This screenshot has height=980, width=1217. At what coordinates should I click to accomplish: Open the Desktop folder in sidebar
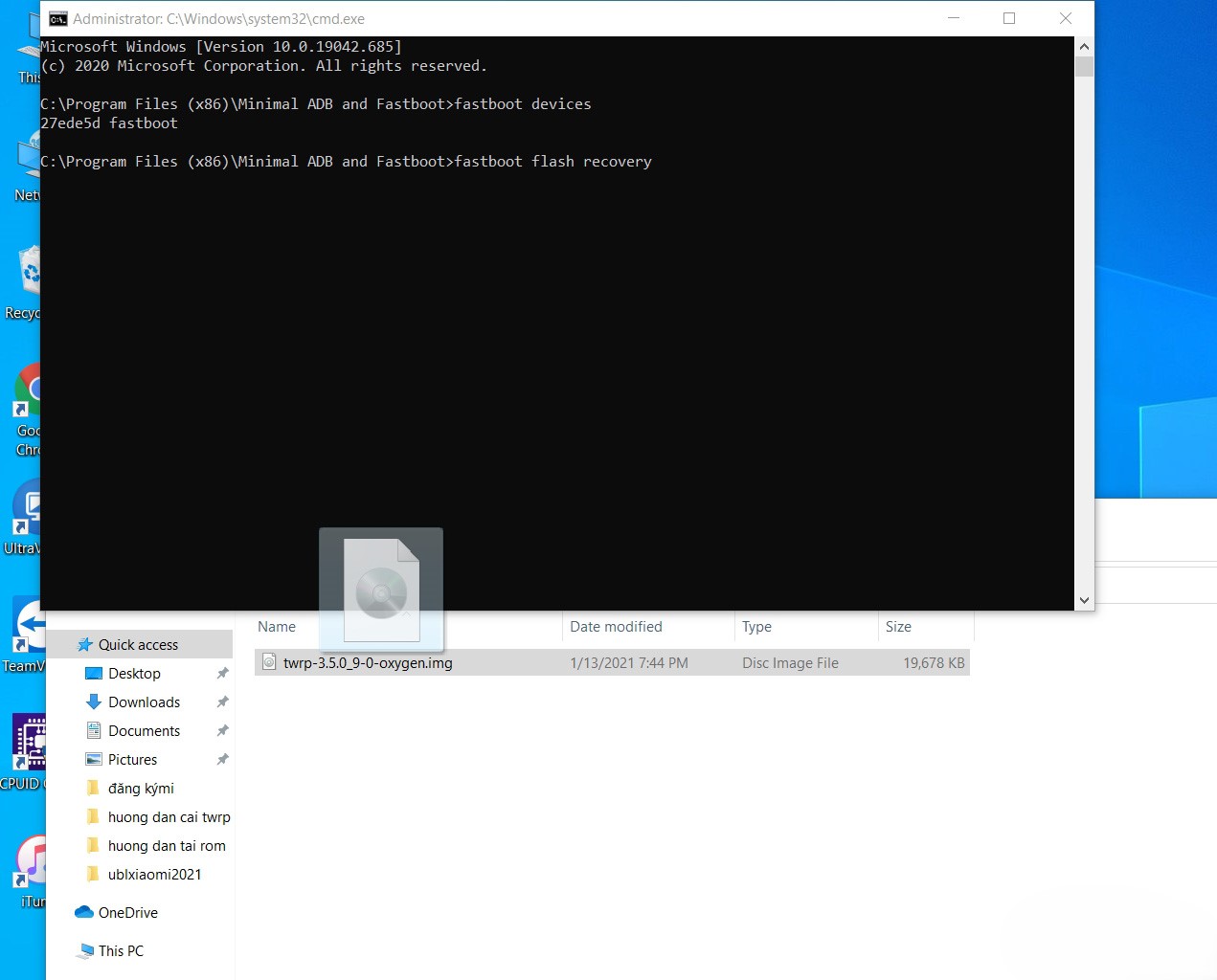[x=134, y=674]
